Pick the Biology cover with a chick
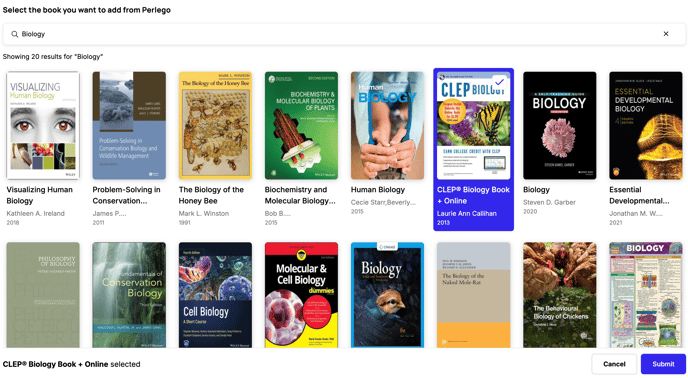 click(387, 295)
